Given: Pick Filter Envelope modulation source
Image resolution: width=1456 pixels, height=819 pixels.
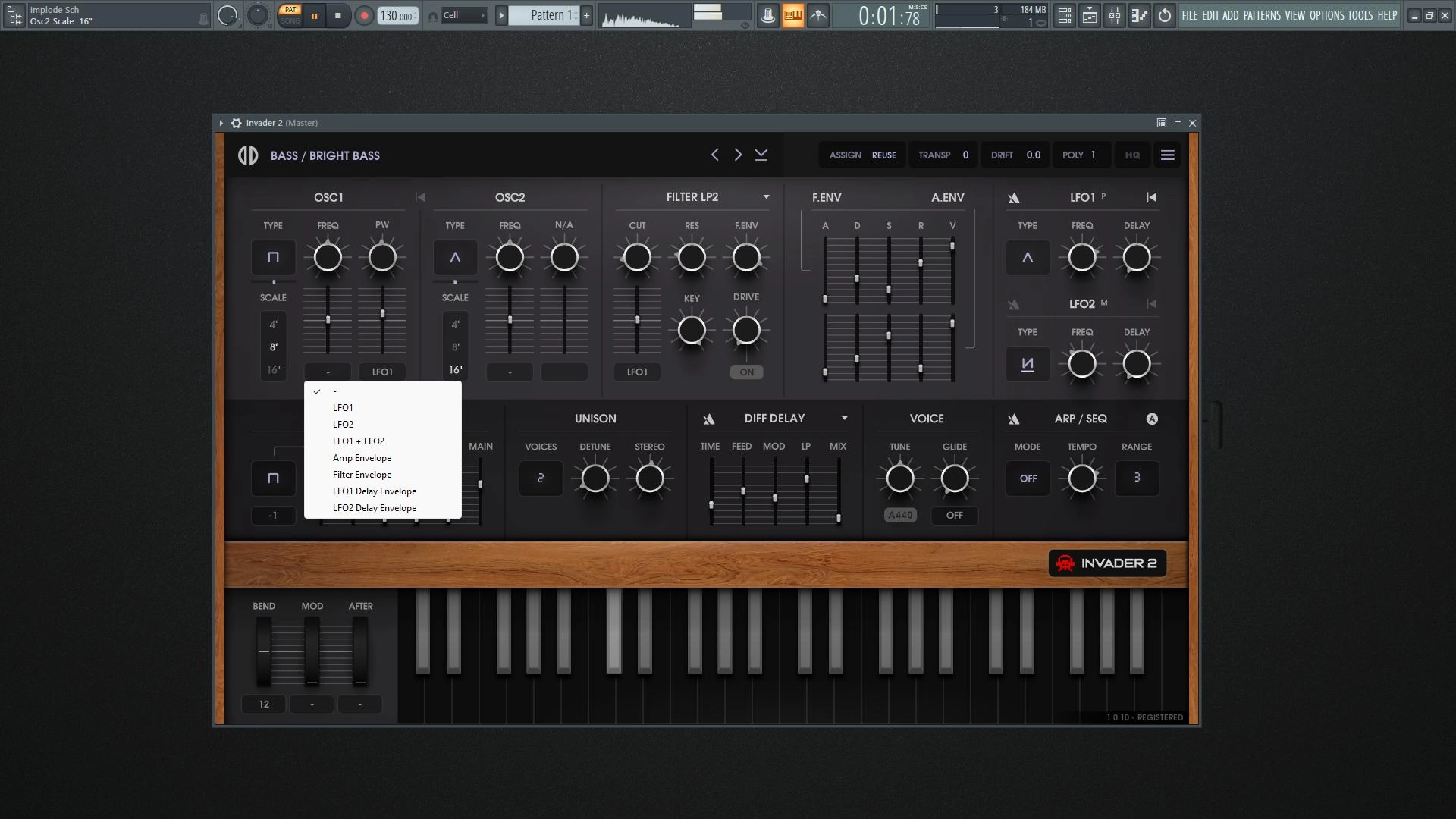Looking at the screenshot, I should (x=383, y=475).
